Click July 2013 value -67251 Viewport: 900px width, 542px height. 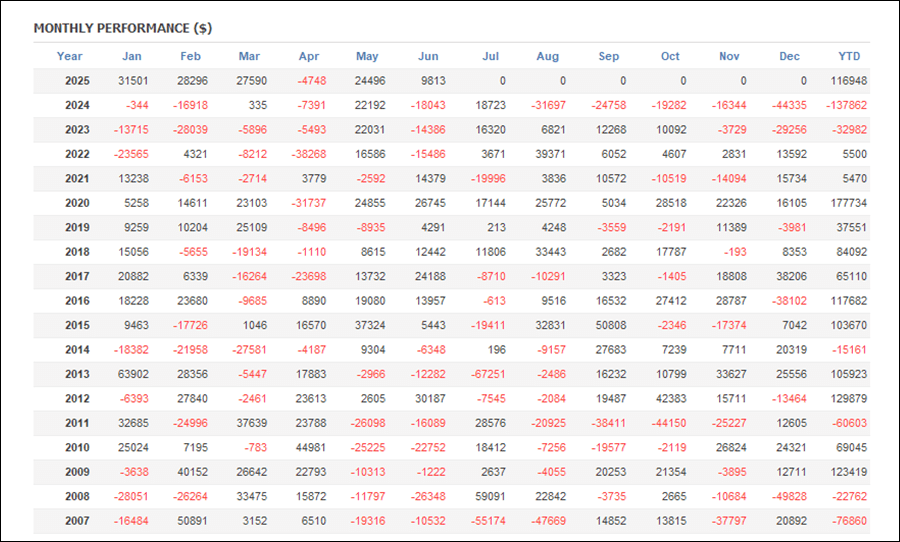(488, 374)
